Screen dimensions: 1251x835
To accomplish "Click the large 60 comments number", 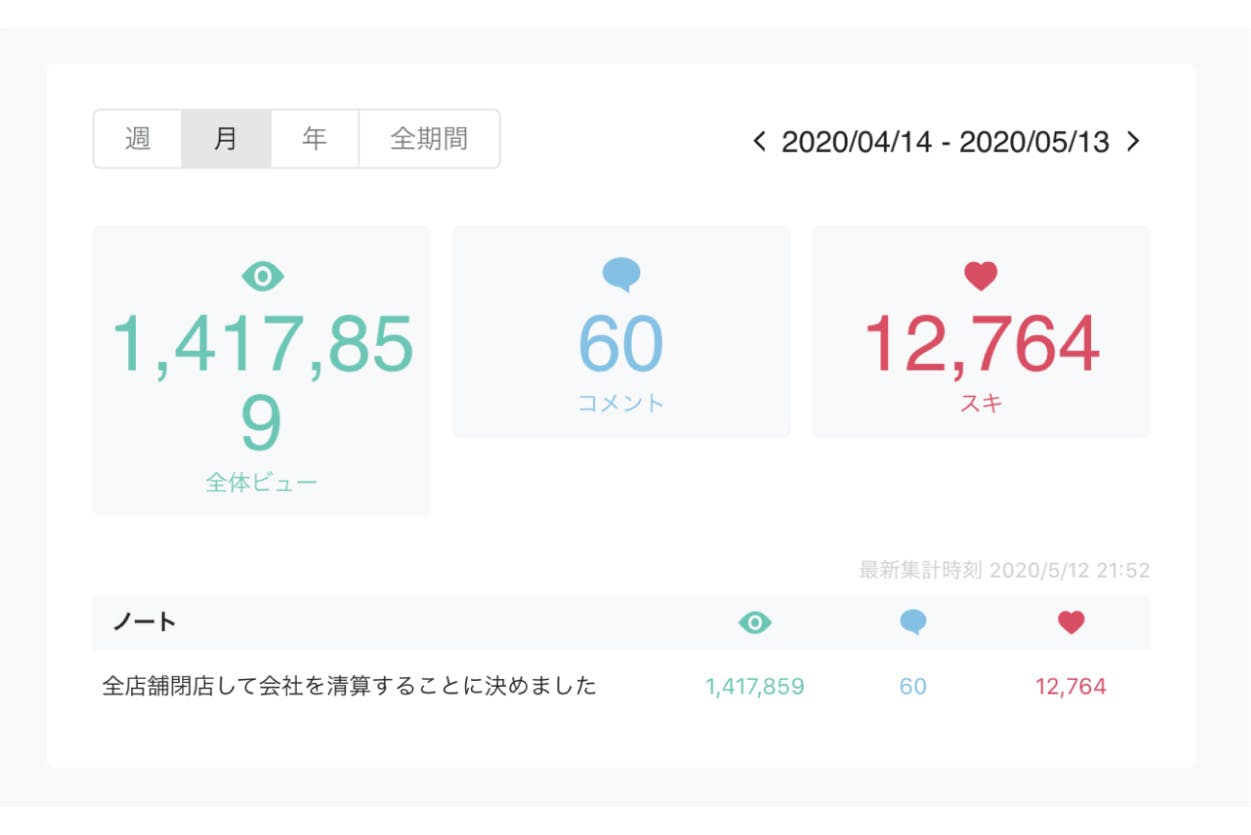I will tap(621, 344).
